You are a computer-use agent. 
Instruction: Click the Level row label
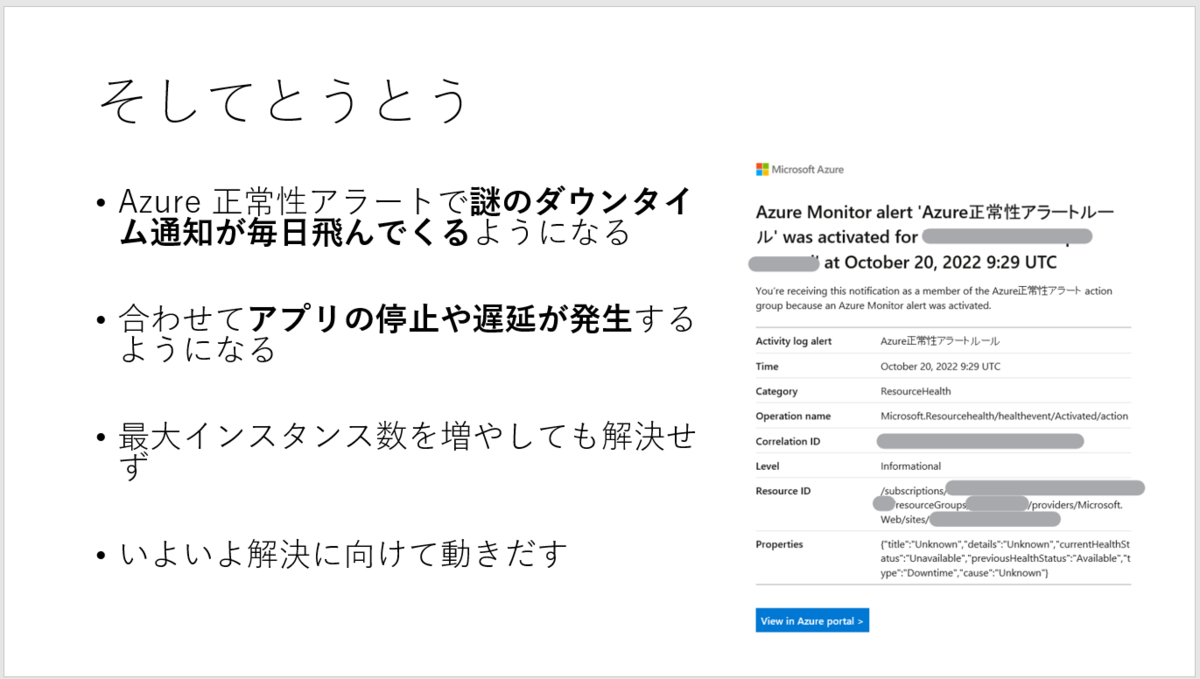(768, 466)
